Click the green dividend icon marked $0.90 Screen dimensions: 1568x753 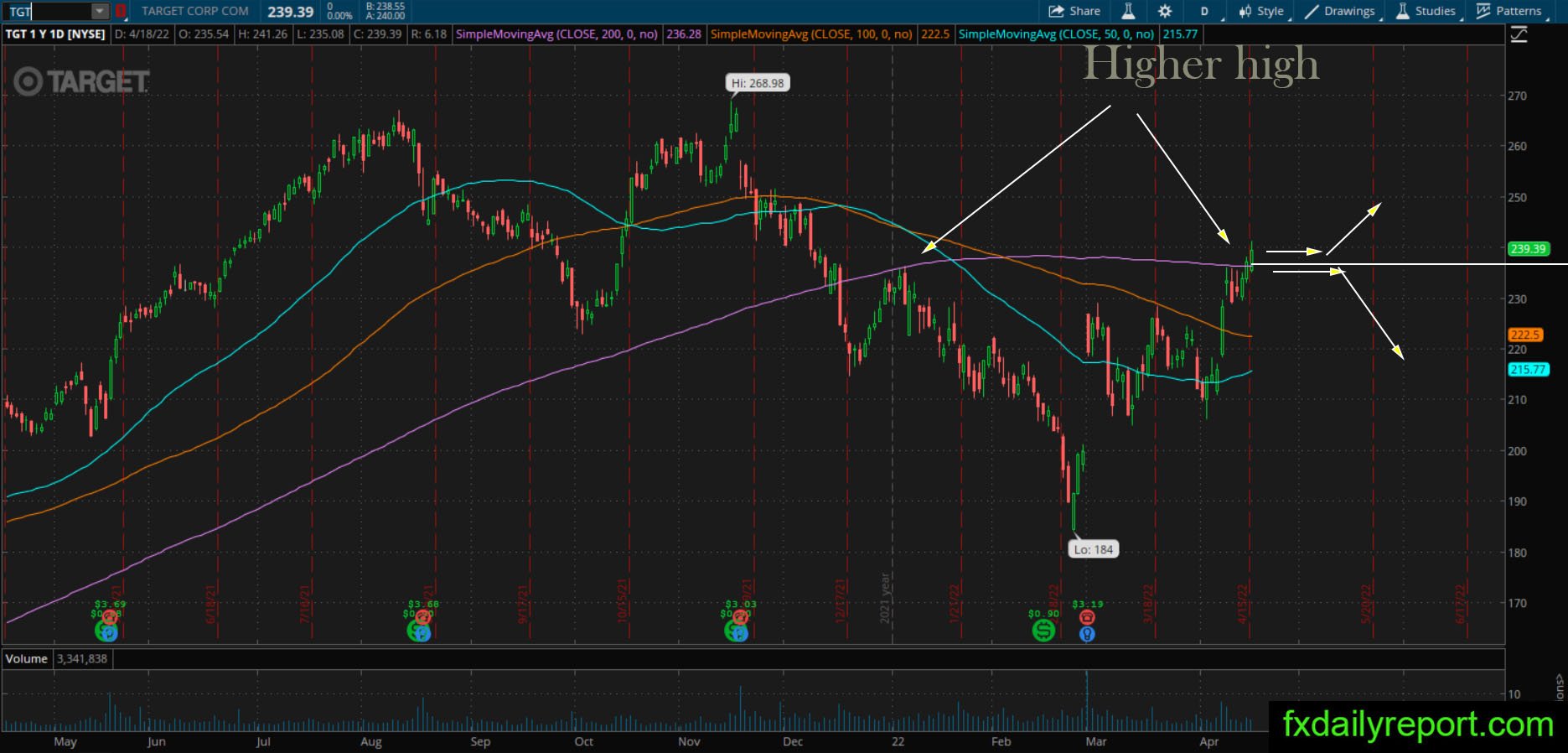pos(1043,630)
